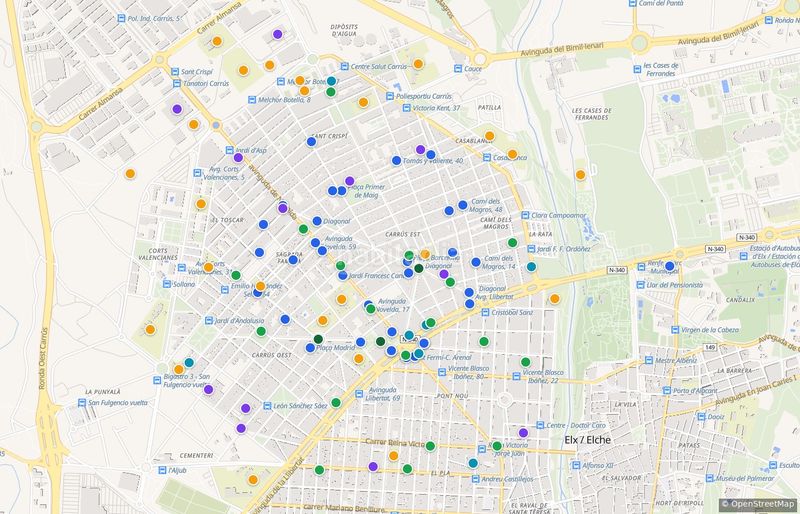800x514 pixels.
Task: Click the Jardí d'Andalusia stop icon
Action: 209,321
